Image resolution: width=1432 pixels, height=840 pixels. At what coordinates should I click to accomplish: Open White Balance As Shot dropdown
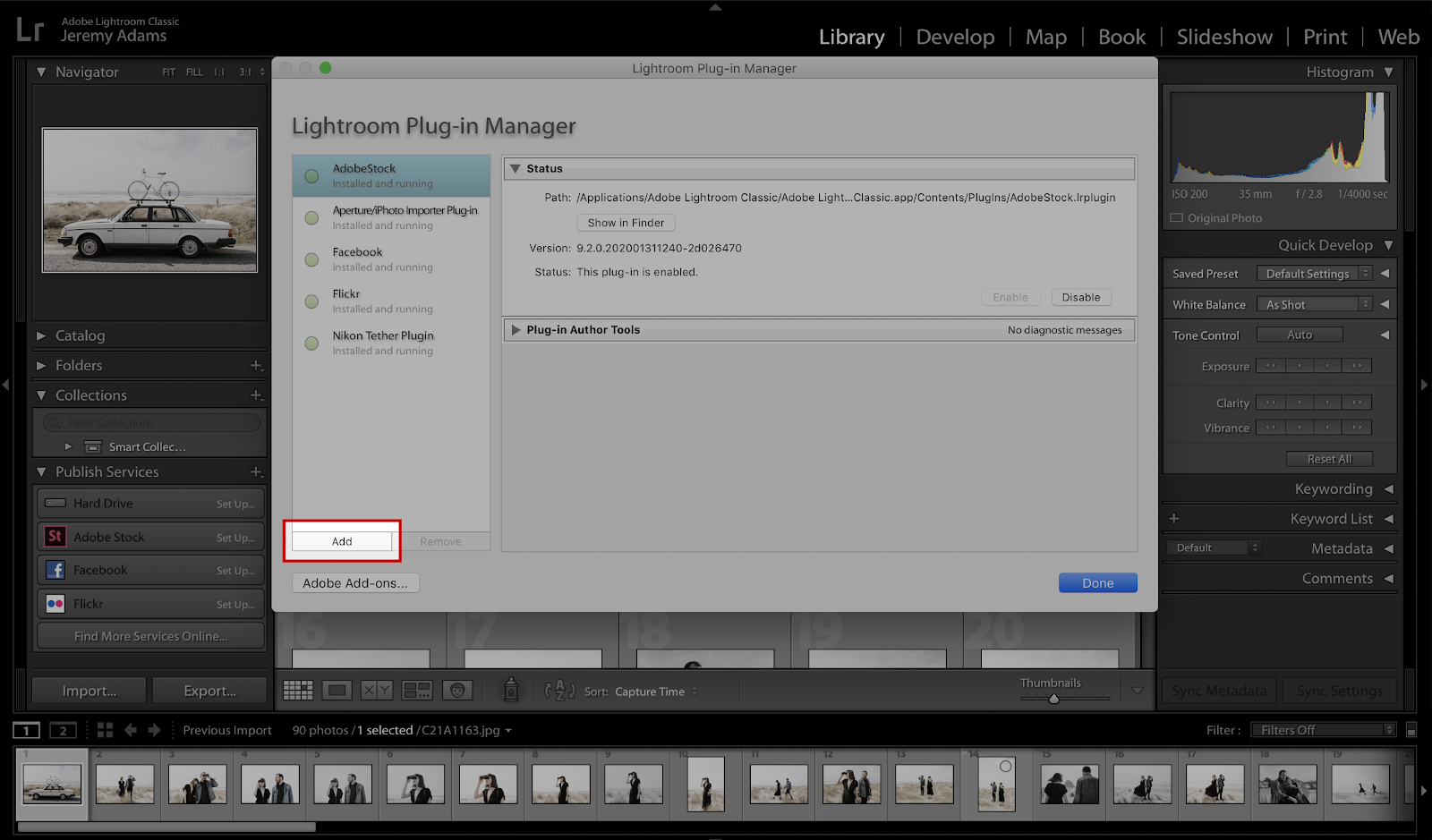click(1314, 304)
